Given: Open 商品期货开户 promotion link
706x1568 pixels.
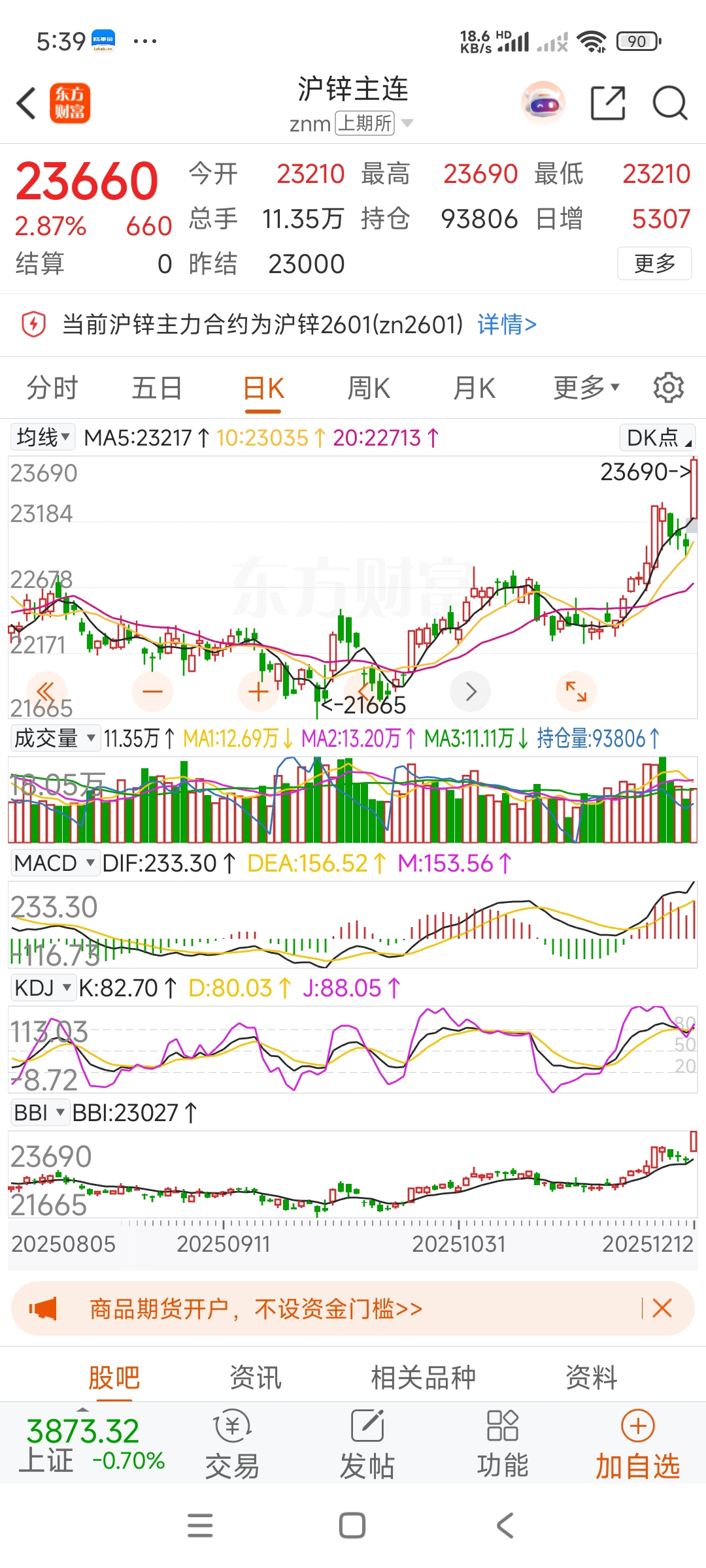Looking at the screenshot, I should click(x=256, y=1309).
